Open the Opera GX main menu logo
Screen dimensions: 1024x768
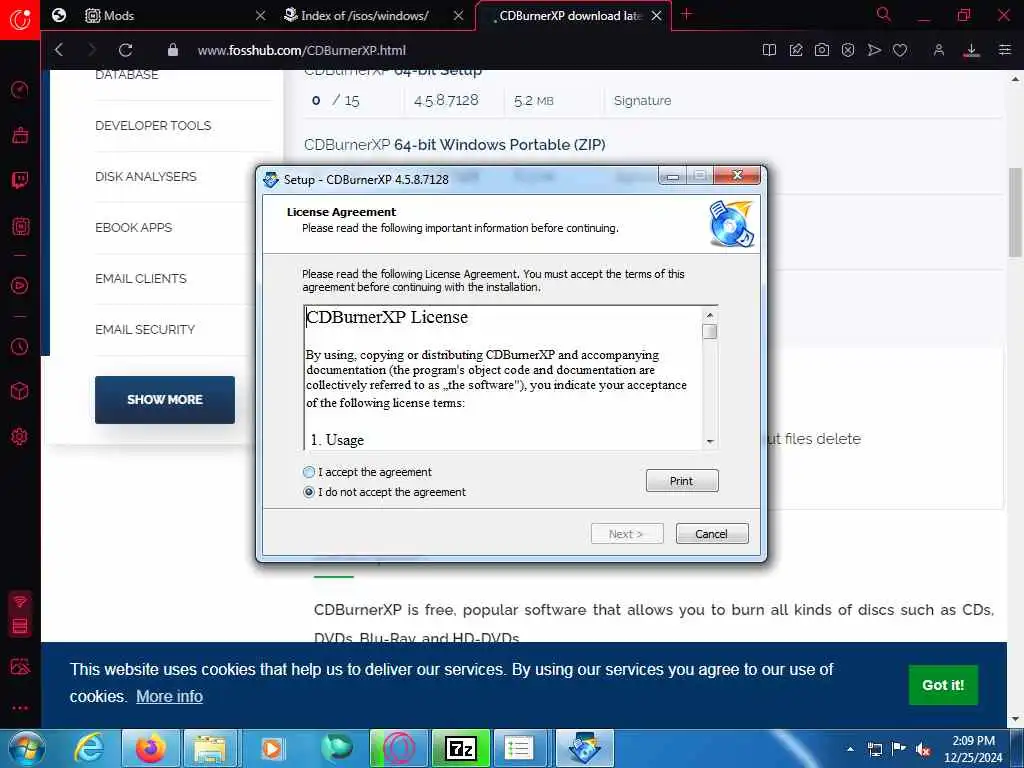[20, 20]
